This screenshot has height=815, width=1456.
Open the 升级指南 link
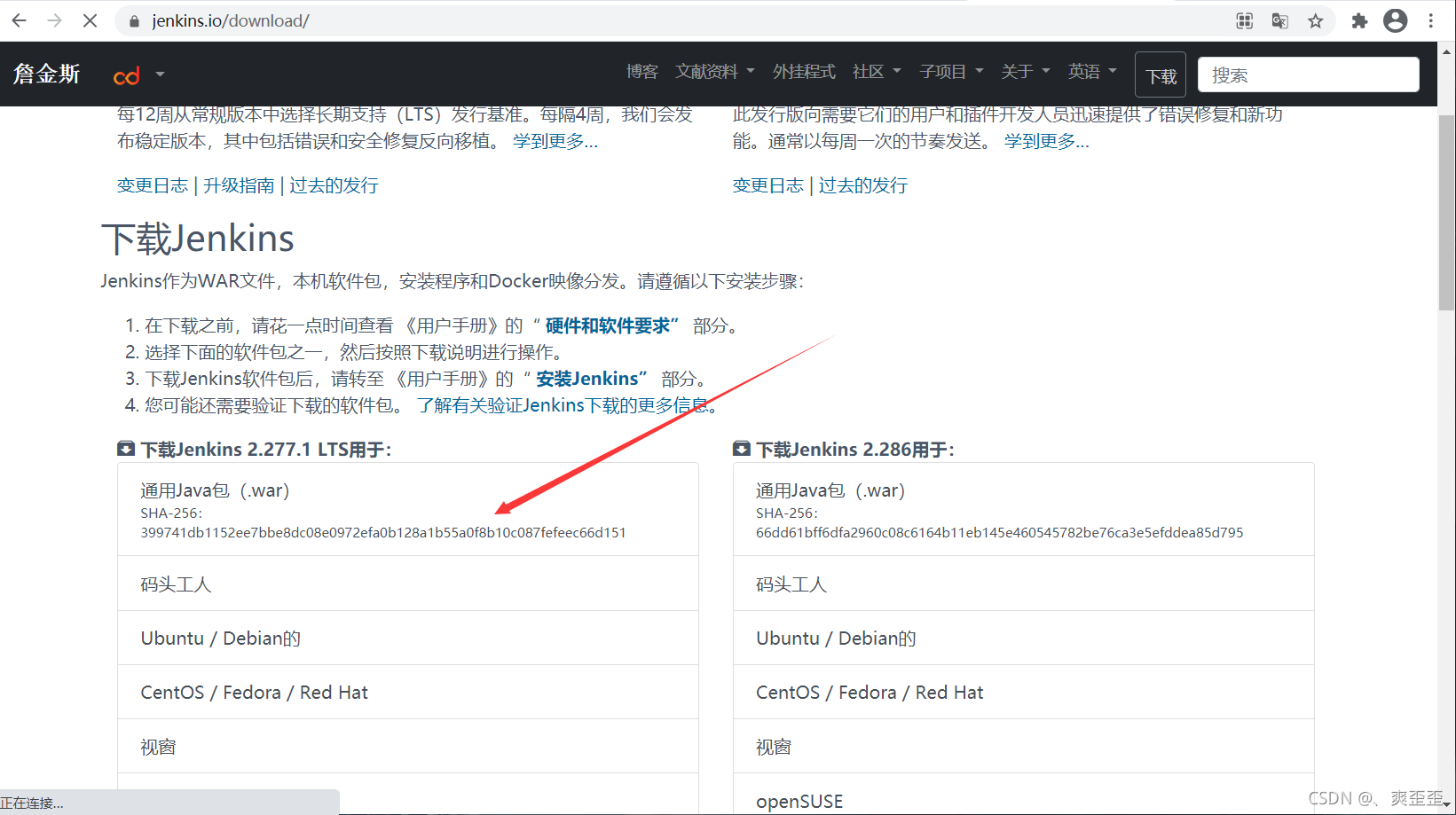point(239,185)
